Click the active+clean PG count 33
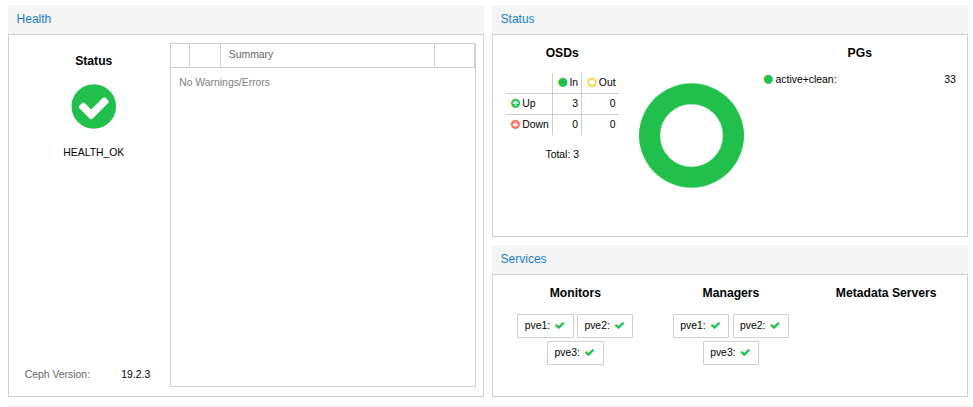The image size is (973, 407). 949,79
